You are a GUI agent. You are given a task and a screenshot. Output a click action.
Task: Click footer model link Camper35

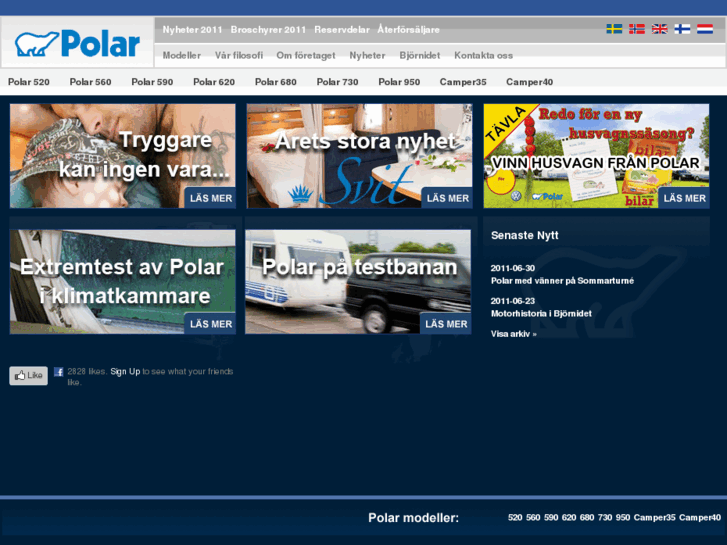click(x=655, y=518)
